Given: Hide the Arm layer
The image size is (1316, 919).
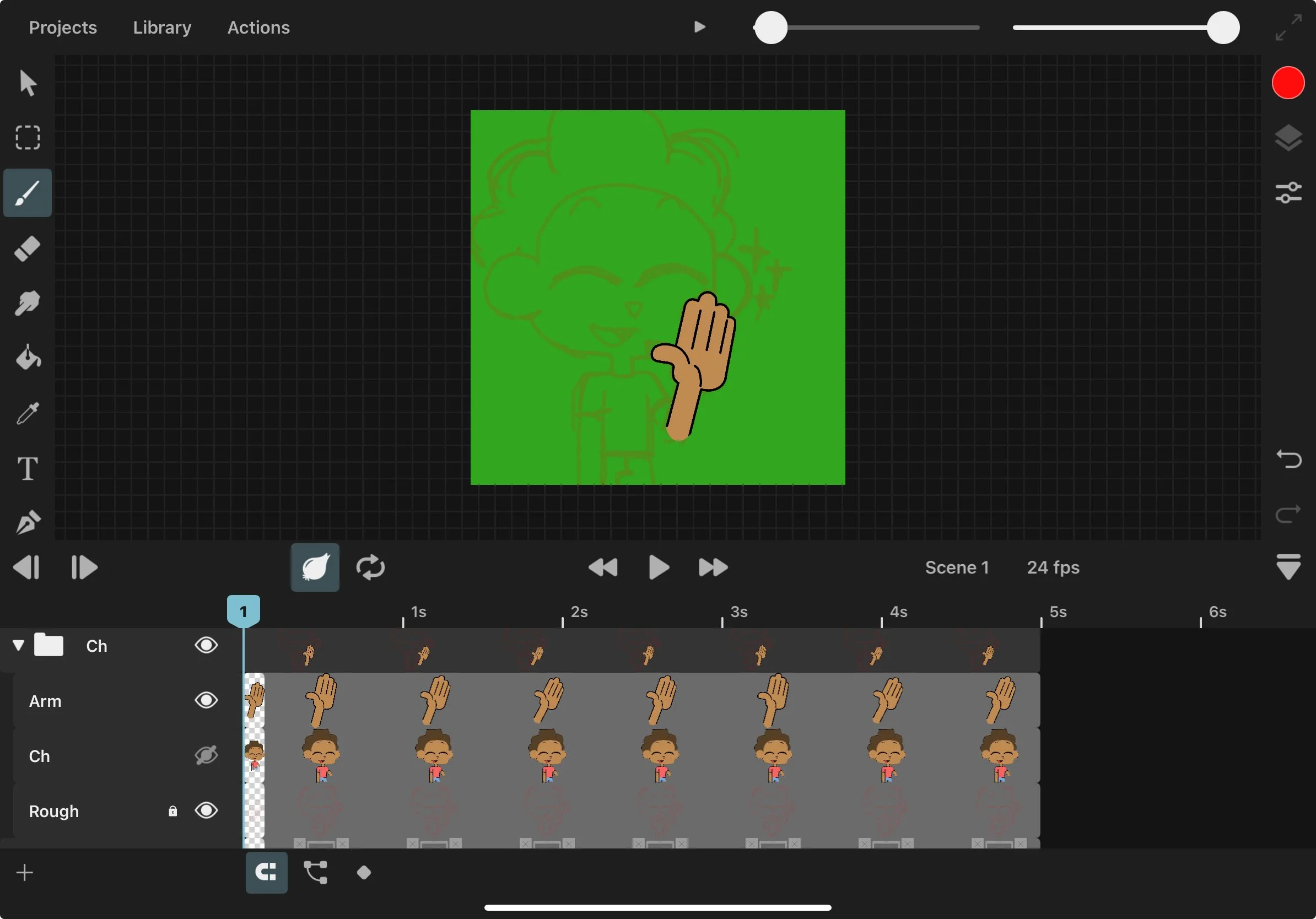Looking at the screenshot, I should (x=206, y=700).
